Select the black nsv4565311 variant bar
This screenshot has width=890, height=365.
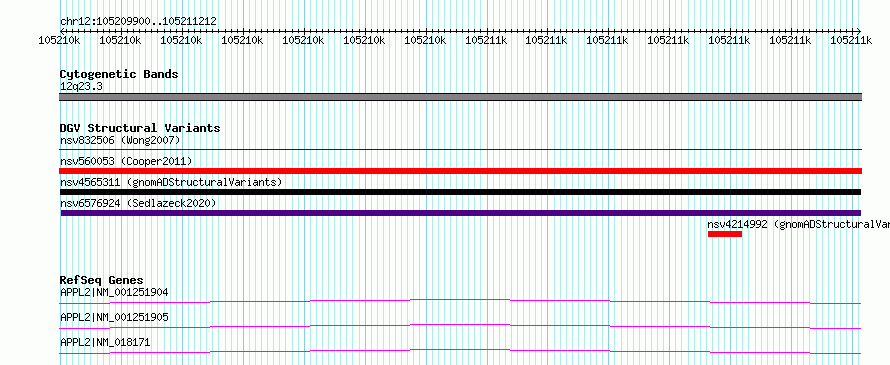click(460, 192)
